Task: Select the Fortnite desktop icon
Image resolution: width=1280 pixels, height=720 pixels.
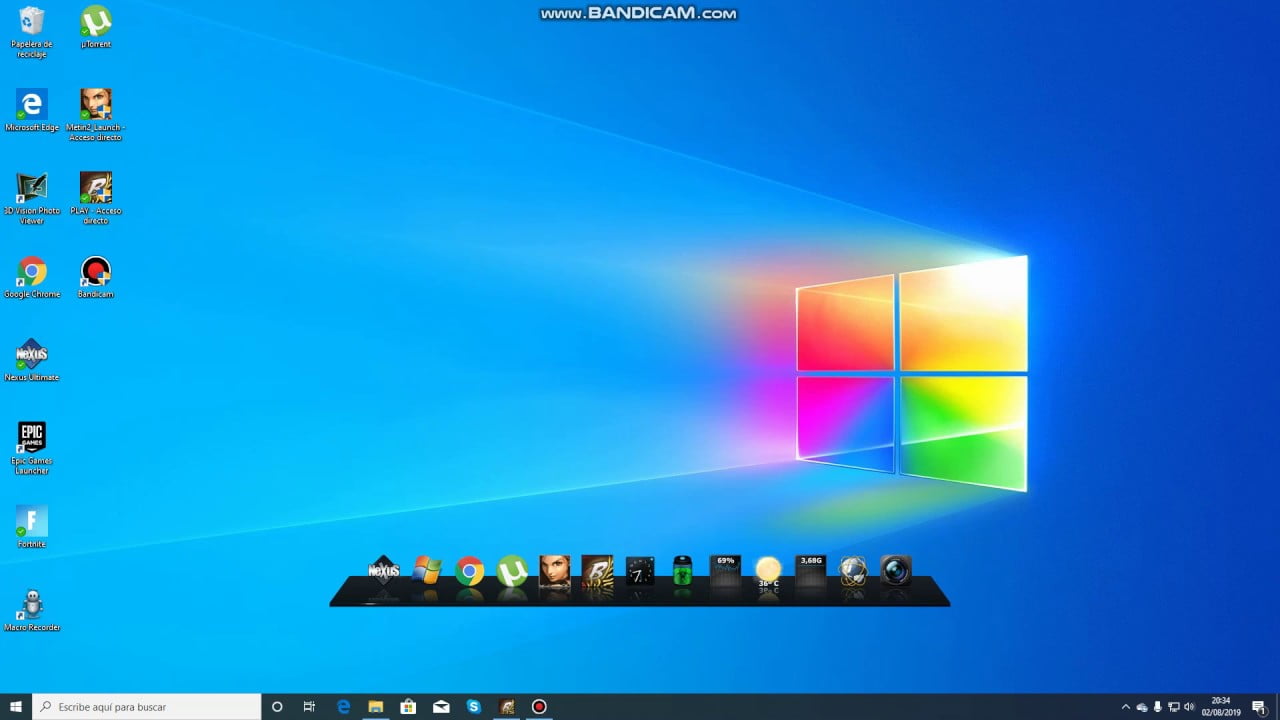Action: (x=31, y=527)
